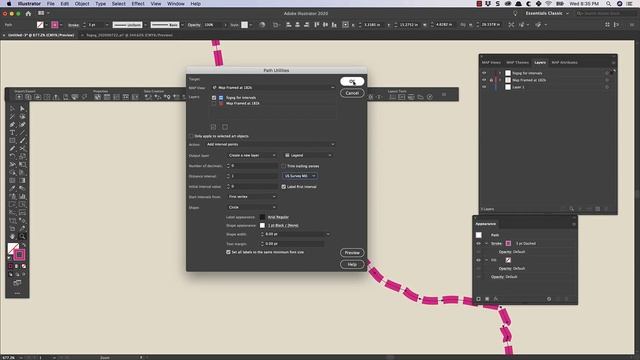Click the Text margin input field
This screenshot has width=640, height=360.
pos(294,244)
